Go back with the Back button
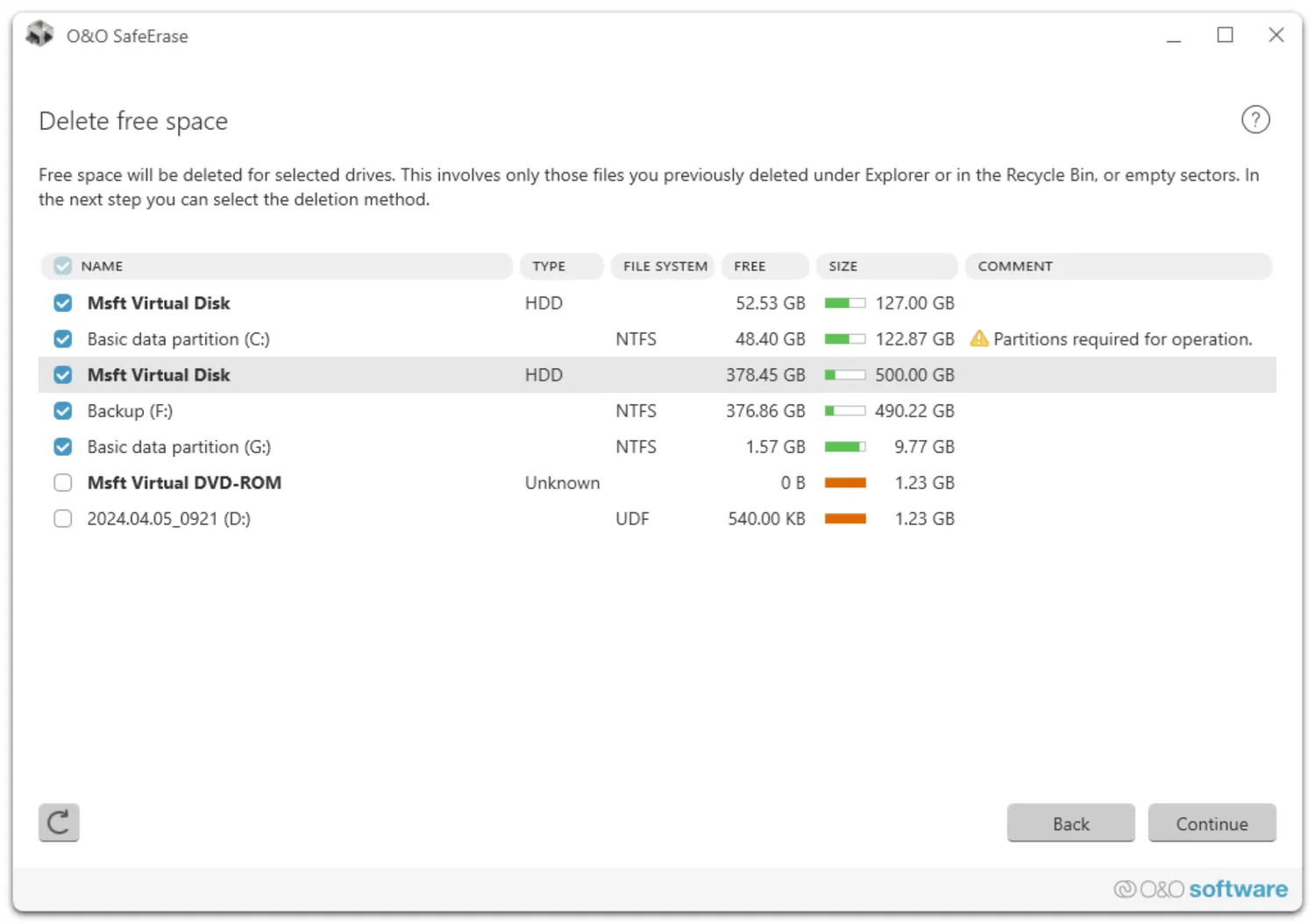The width and height of the screenshot is (1315, 924). coord(1070,823)
